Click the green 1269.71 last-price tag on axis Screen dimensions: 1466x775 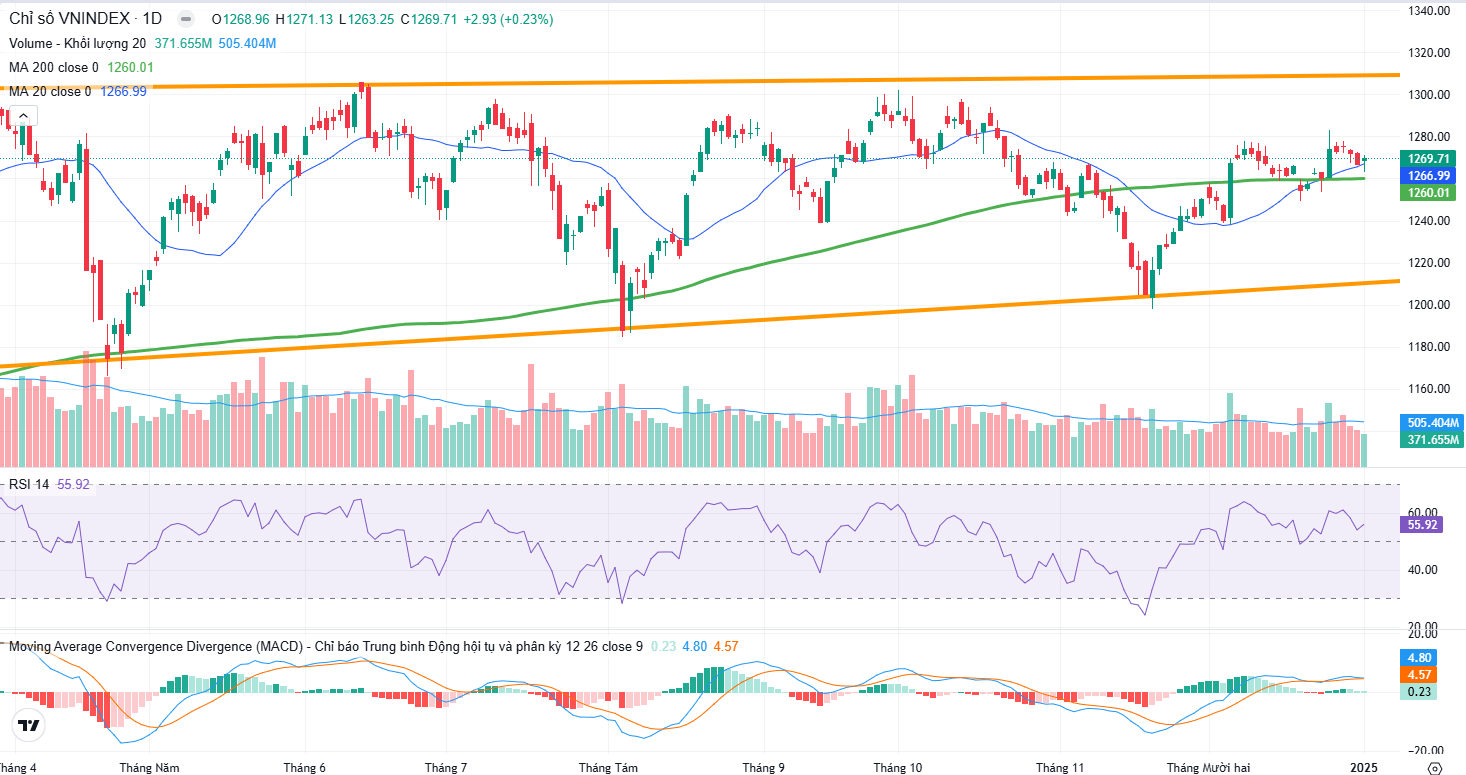click(x=1429, y=159)
